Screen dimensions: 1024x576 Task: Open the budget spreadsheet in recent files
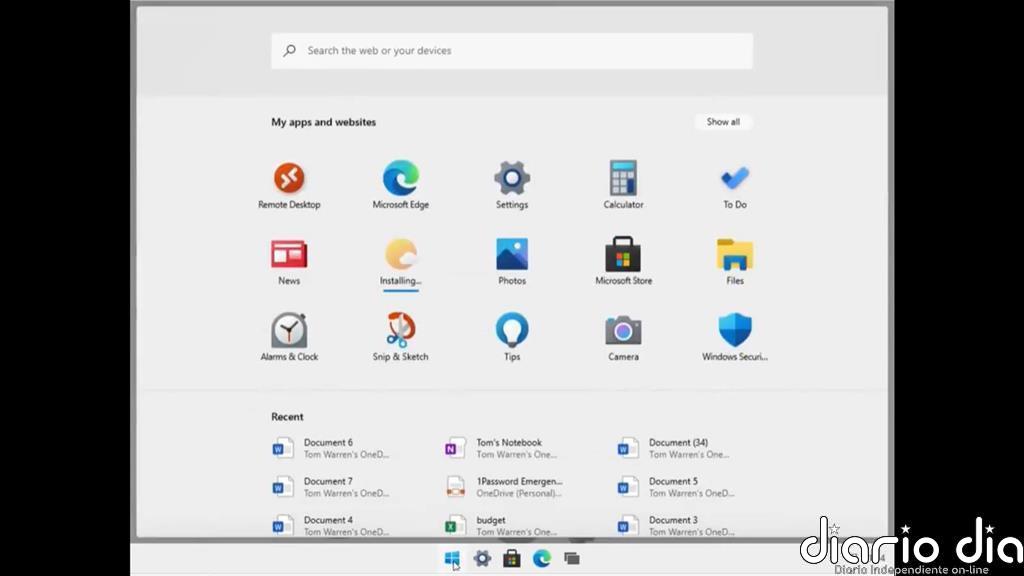(490, 525)
